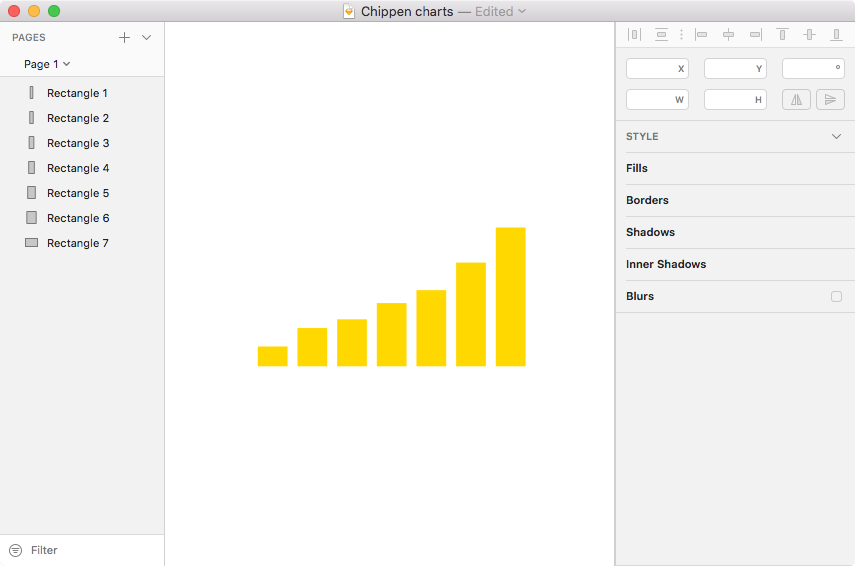Select the Rectangle 4 layer
Screen dimensions: 855x566
[82, 168]
